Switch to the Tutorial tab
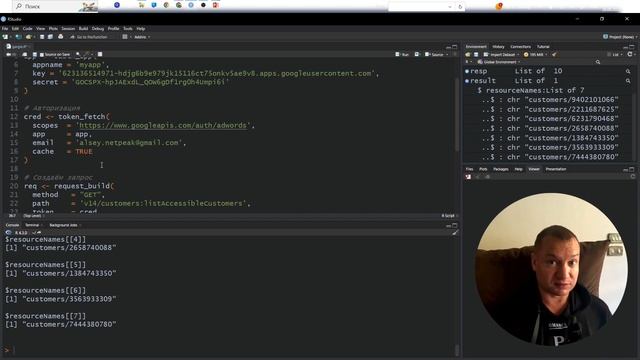640x360 pixels. coord(543,47)
